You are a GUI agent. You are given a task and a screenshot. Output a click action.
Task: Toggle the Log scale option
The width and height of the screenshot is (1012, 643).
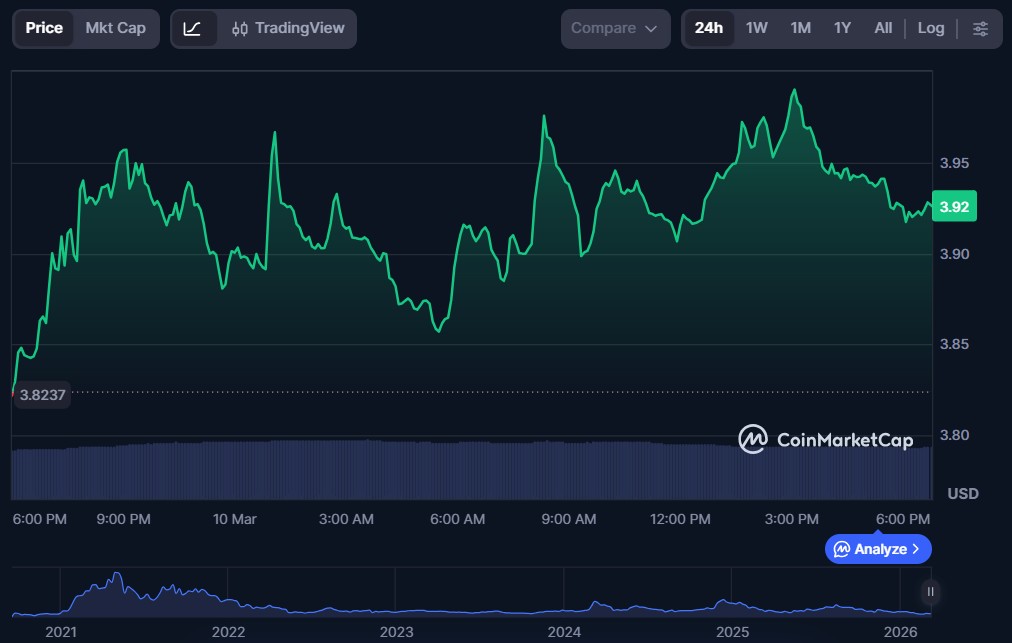point(931,28)
